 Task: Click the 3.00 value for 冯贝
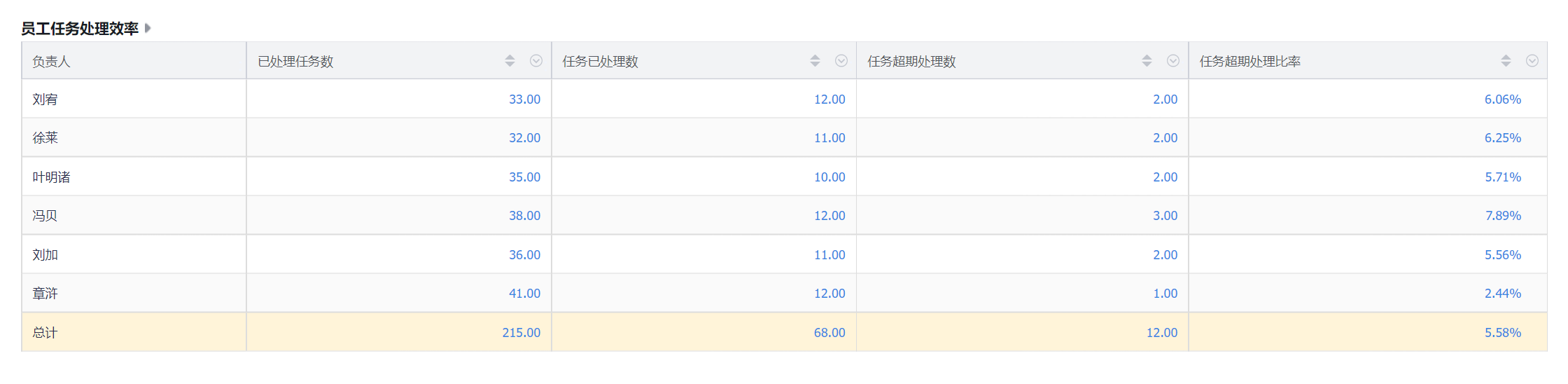pyautogui.click(x=1165, y=216)
